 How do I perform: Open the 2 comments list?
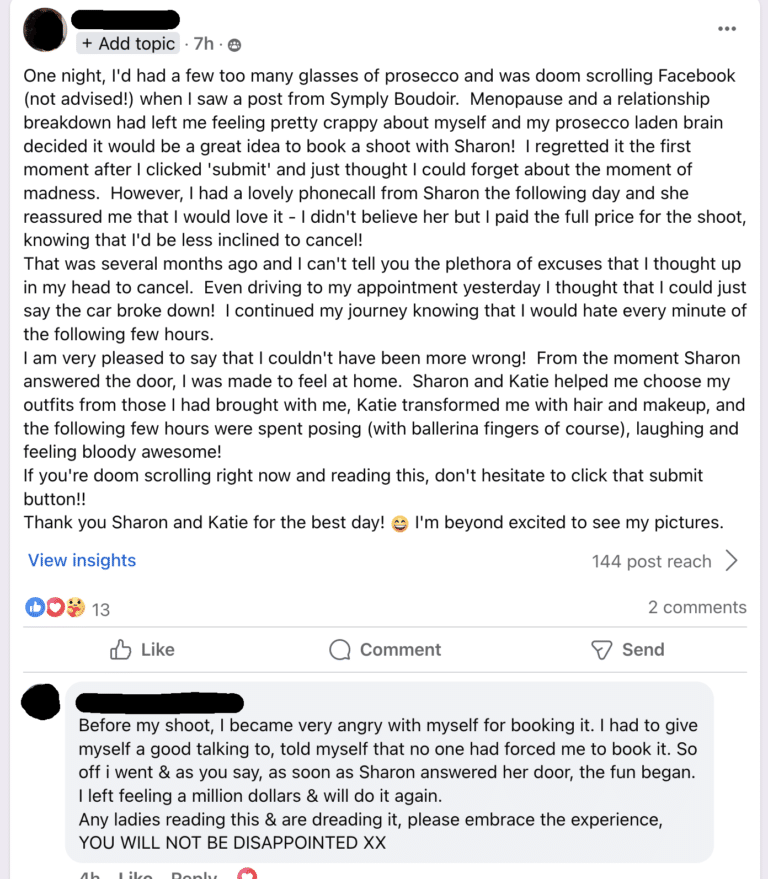pos(696,607)
